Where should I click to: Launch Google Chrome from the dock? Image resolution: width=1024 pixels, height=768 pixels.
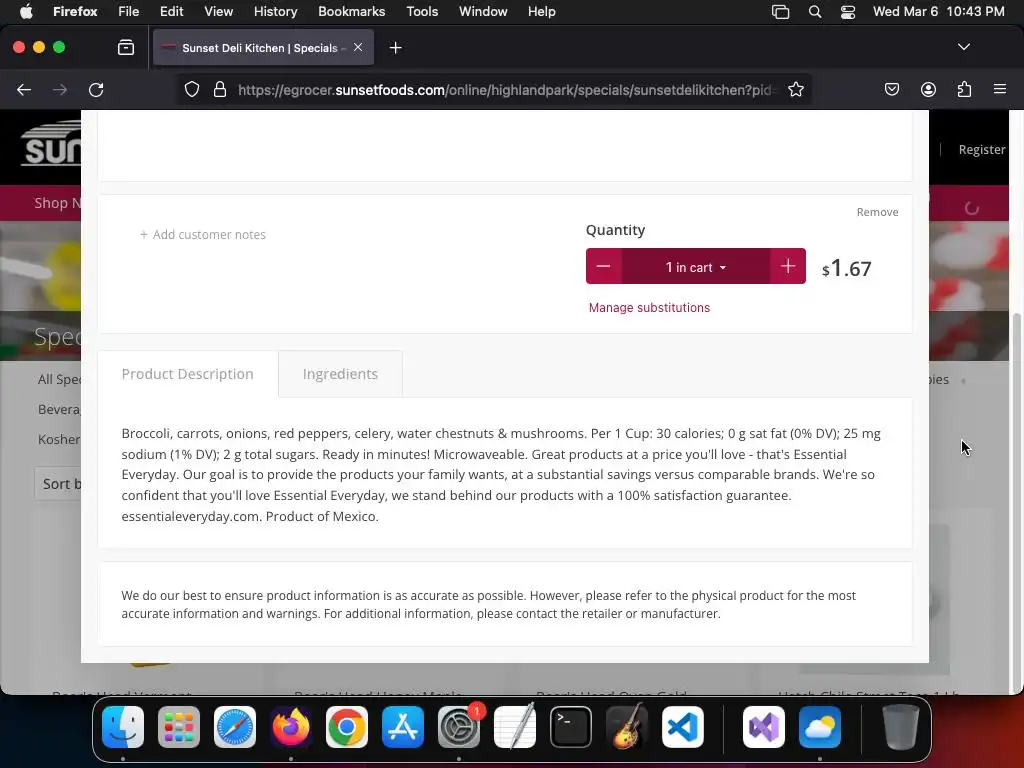[347, 727]
